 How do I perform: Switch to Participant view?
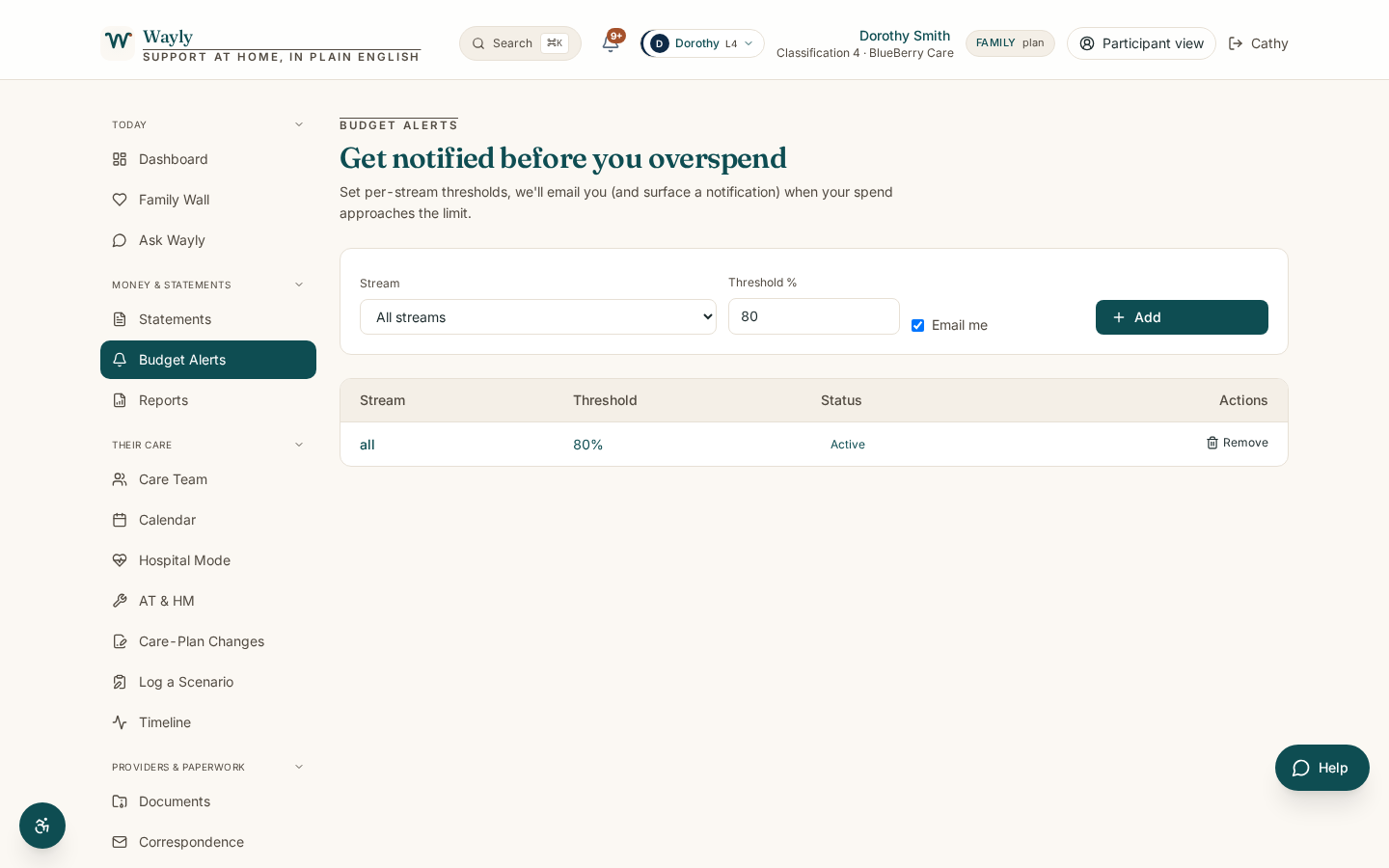pyautogui.click(x=1141, y=43)
